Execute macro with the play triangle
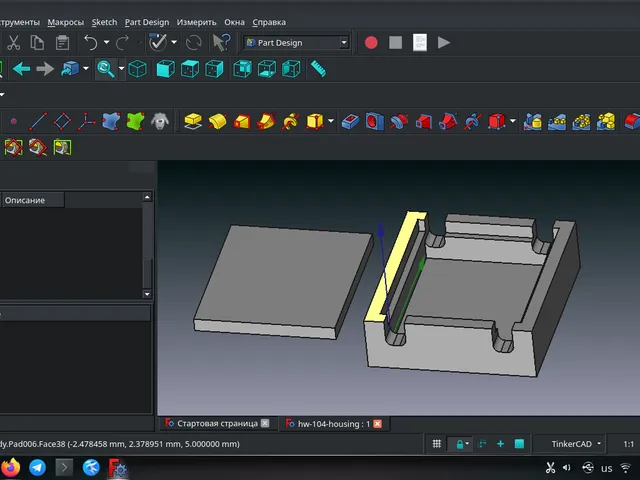This screenshot has width=640, height=480. point(444,42)
